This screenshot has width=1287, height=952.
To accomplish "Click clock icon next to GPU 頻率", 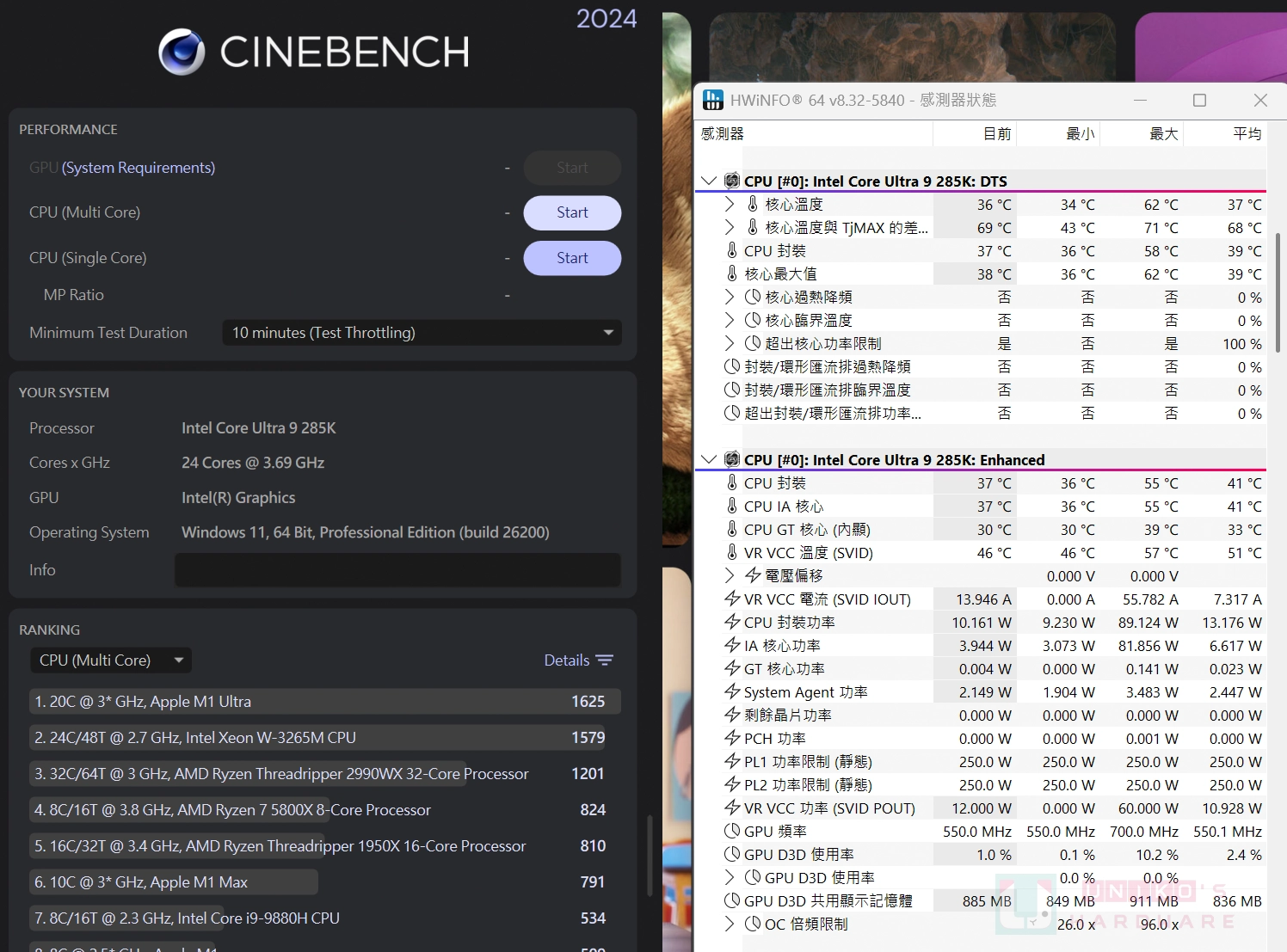I will click(732, 831).
